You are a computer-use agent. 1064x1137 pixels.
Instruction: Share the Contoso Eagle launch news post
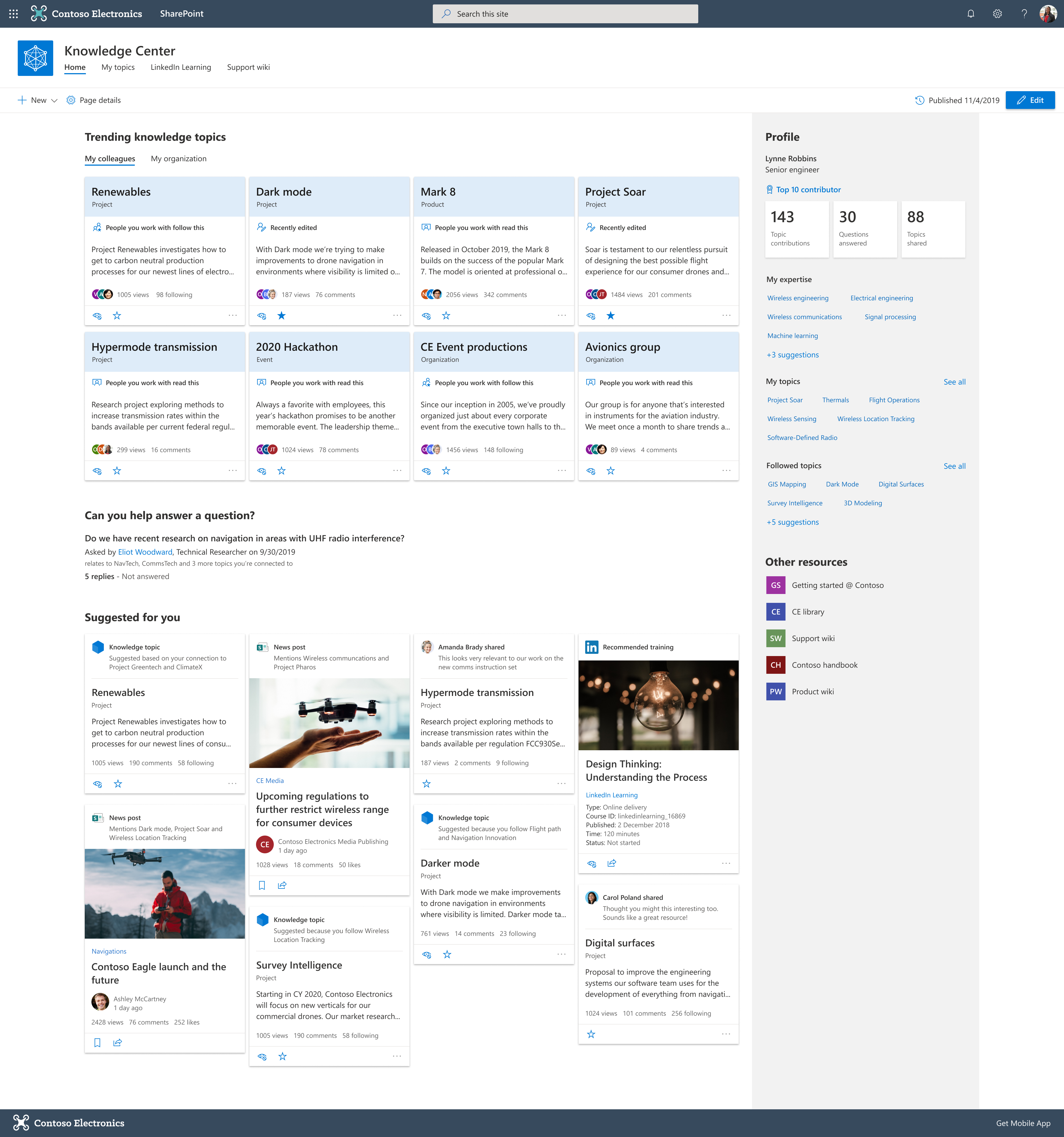pyautogui.click(x=117, y=1043)
